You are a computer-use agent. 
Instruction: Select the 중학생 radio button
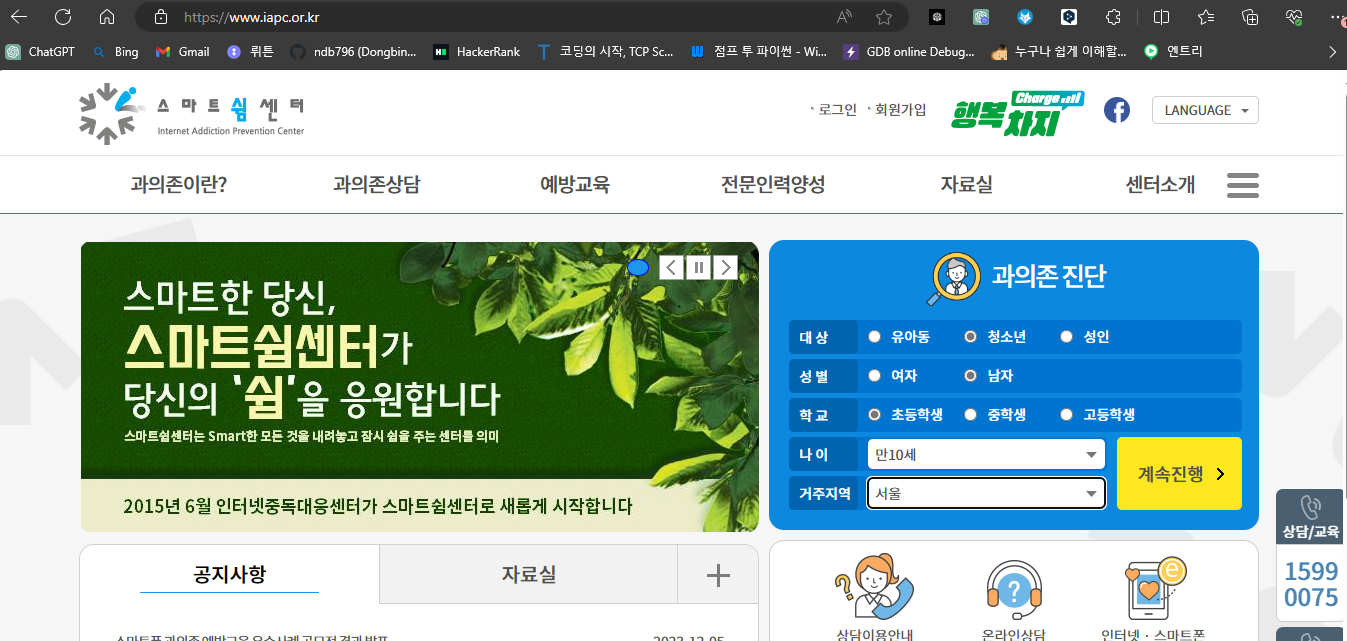click(970, 414)
